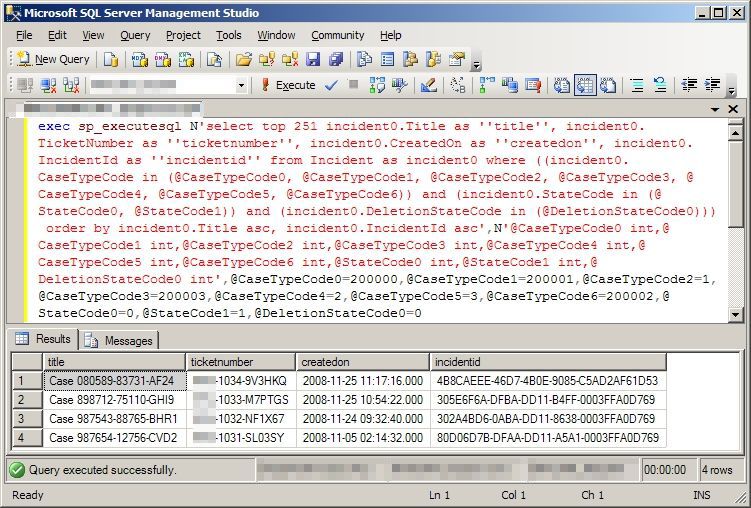The width and height of the screenshot is (751, 508).
Task: Click the Cancel Executing Query stop icon
Action: click(353, 85)
